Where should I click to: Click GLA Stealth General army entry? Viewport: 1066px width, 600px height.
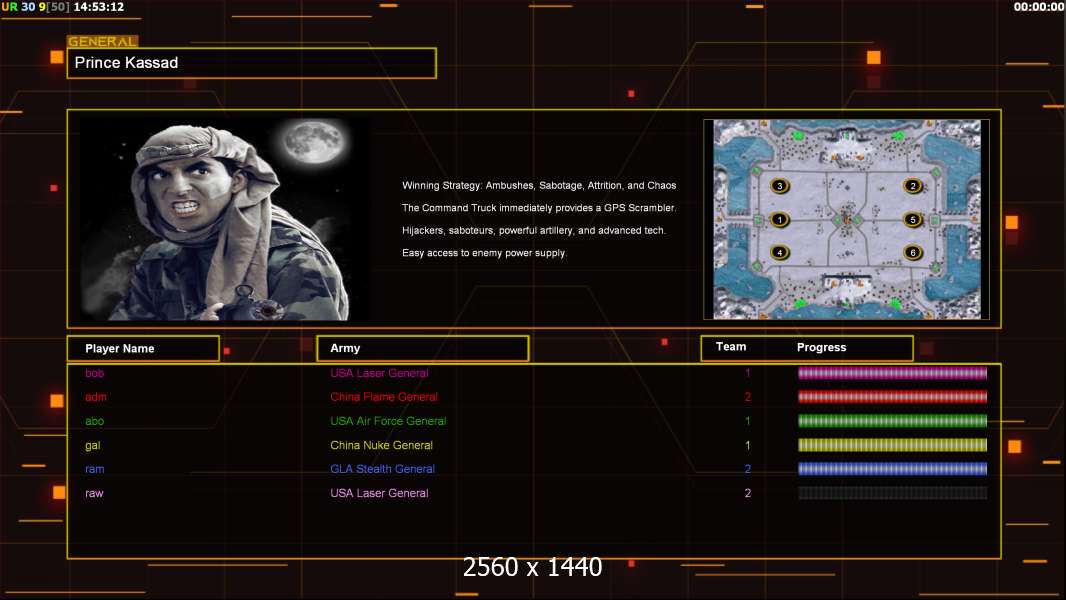382,469
